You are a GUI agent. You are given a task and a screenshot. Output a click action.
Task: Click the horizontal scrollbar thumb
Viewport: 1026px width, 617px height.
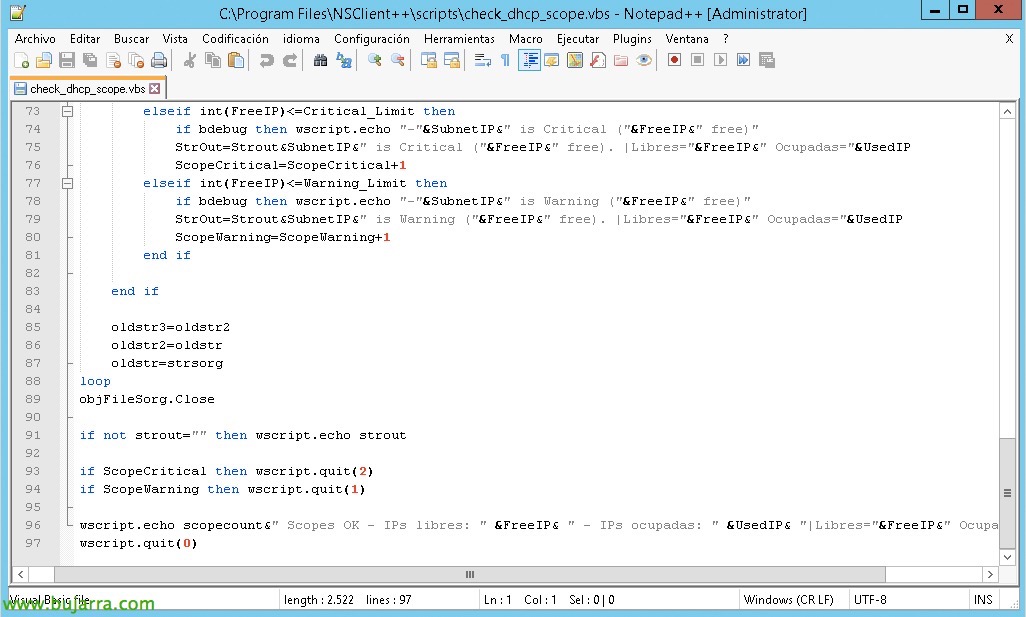point(470,574)
